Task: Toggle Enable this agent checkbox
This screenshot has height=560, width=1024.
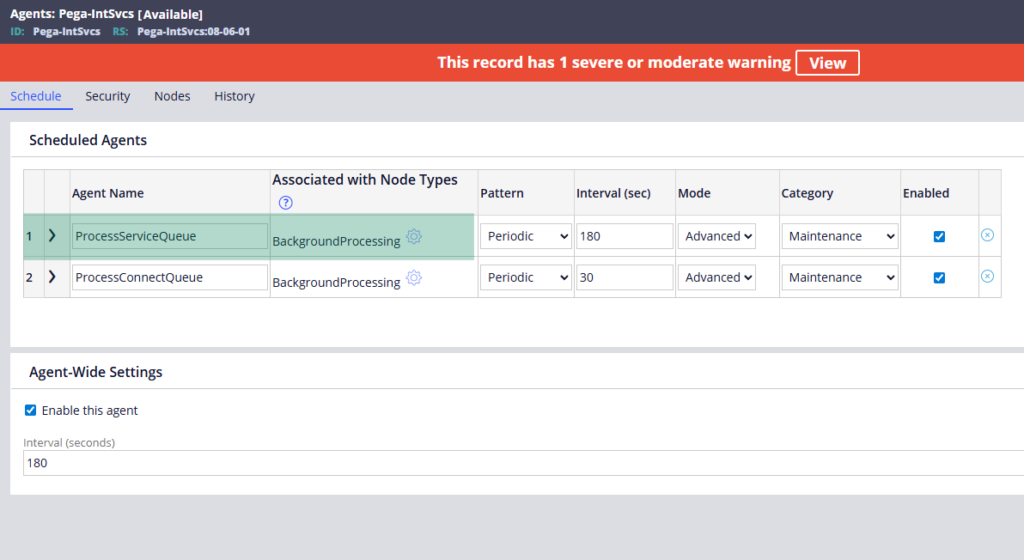Action: [x=31, y=410]
